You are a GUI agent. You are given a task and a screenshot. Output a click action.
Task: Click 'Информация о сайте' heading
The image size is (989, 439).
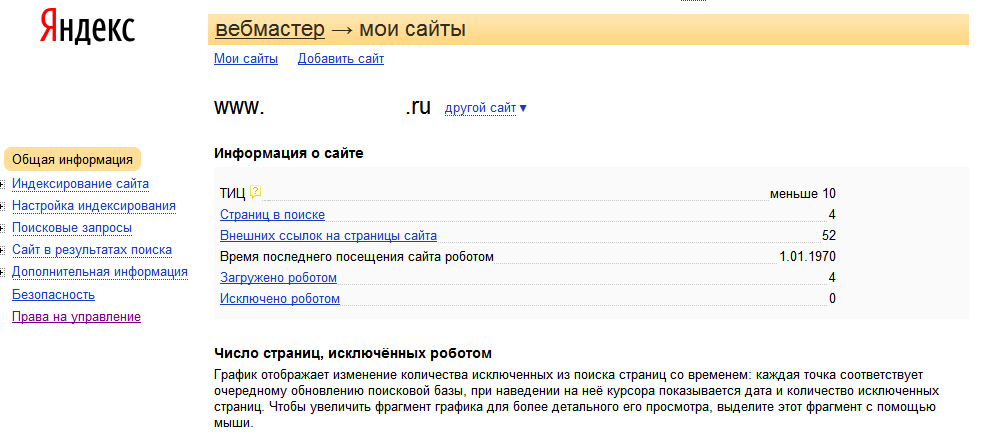point(289,153)
